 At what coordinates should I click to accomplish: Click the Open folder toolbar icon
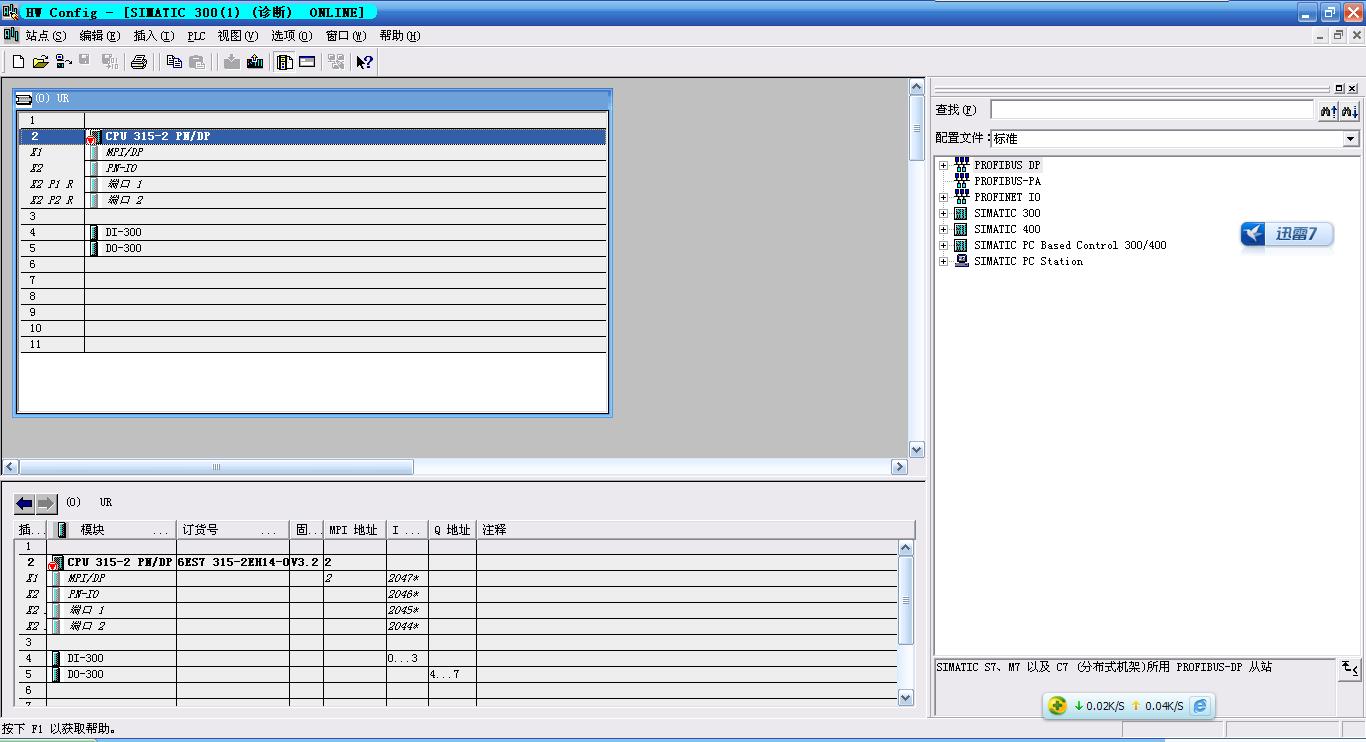click(x=40, y=62)
